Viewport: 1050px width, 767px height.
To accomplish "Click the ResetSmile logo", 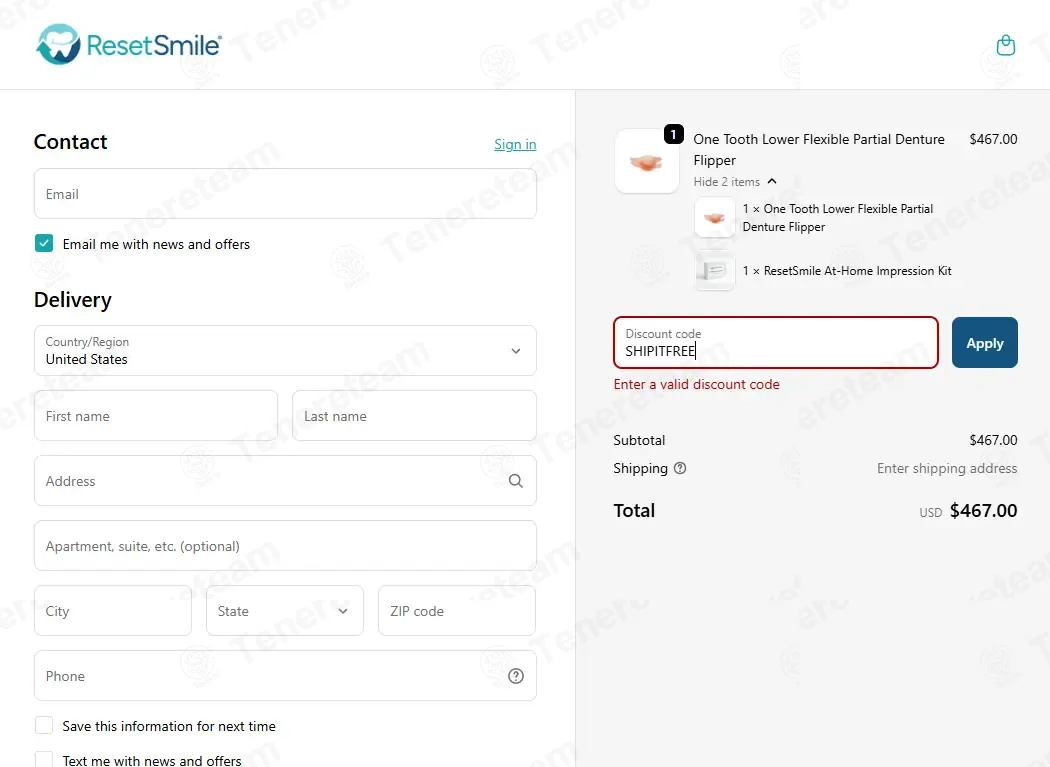I will pos(129,45).
